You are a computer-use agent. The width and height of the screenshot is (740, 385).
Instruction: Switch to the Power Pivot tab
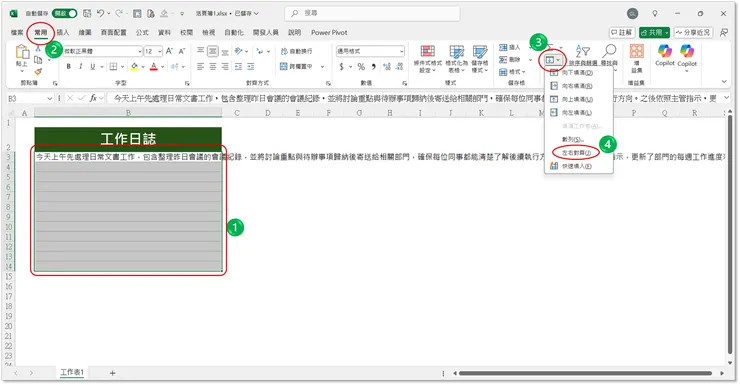pos(329,33)
